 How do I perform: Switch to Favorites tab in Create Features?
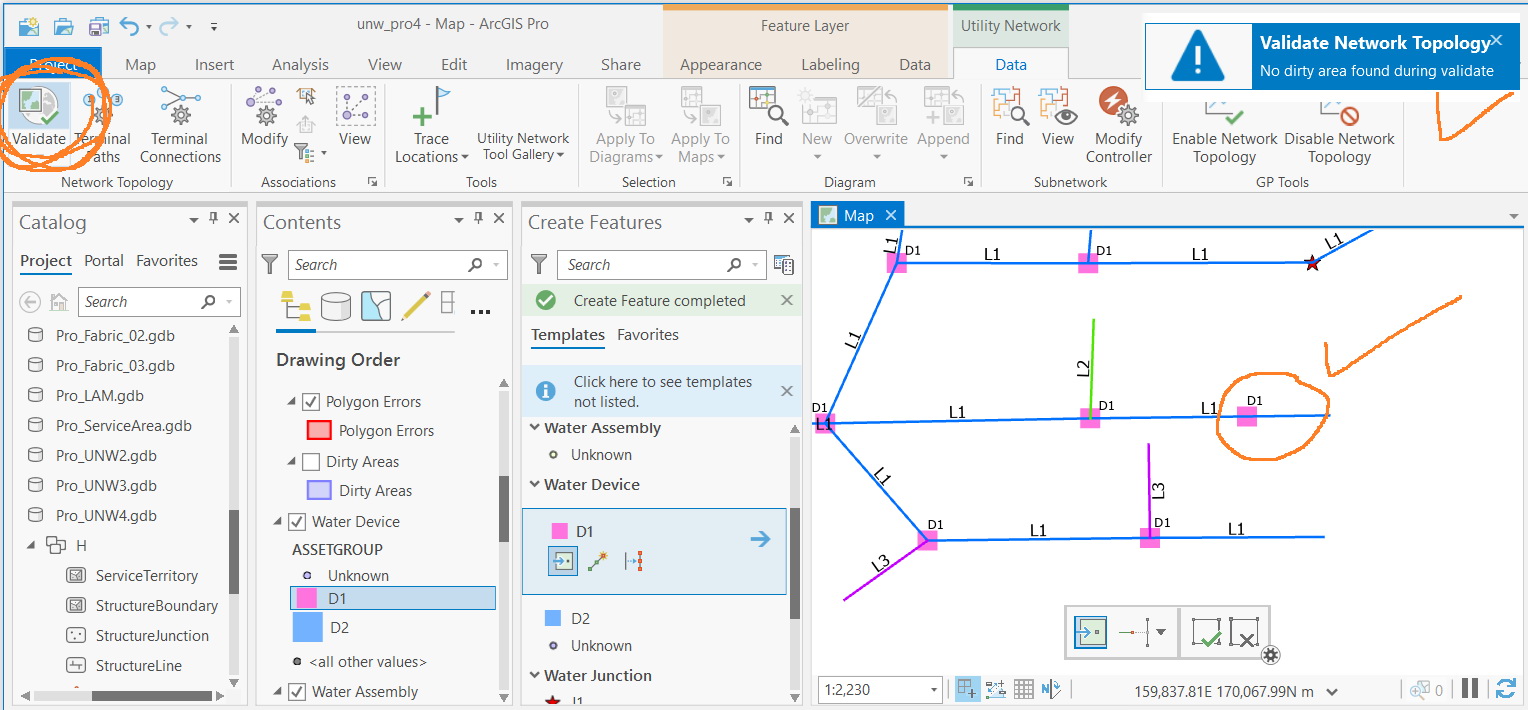pyautogui.click(x=648, y=335)
